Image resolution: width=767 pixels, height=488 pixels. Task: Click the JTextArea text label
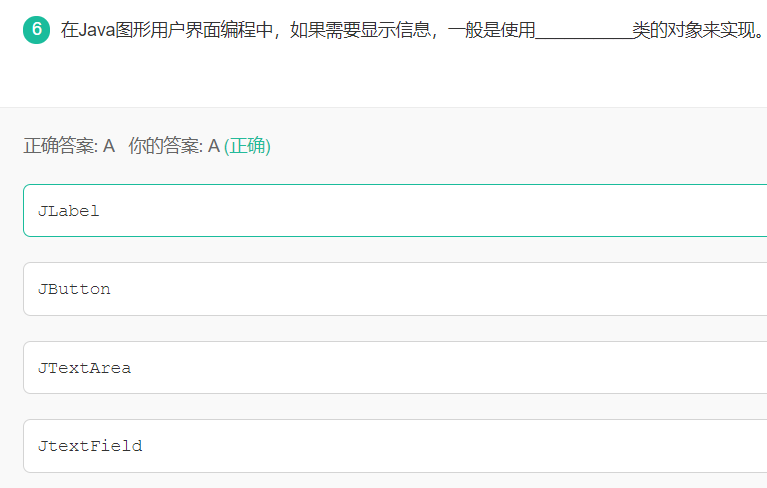85,368
